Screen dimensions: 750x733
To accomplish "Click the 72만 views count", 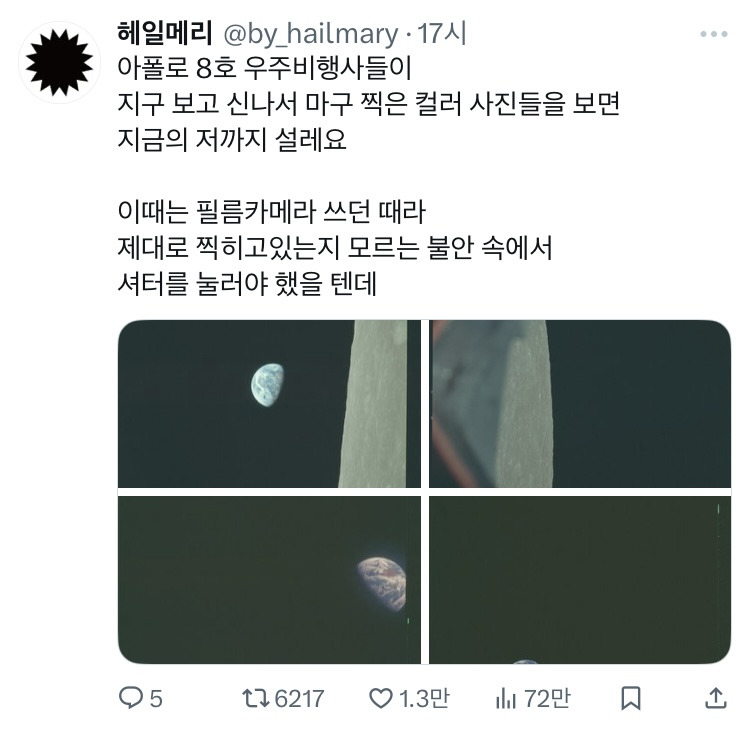I will click(x=547, y=698).
